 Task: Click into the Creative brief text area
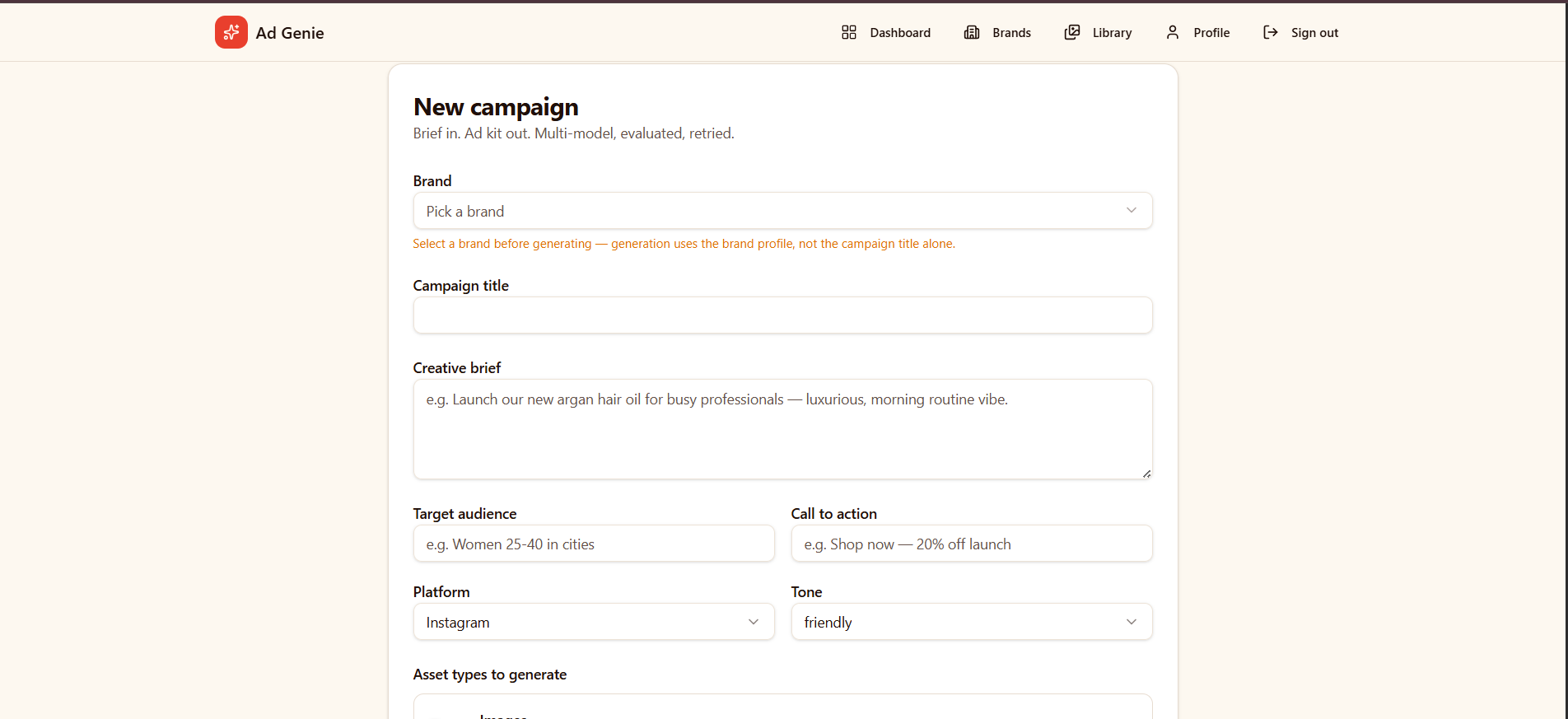point(782,429)
